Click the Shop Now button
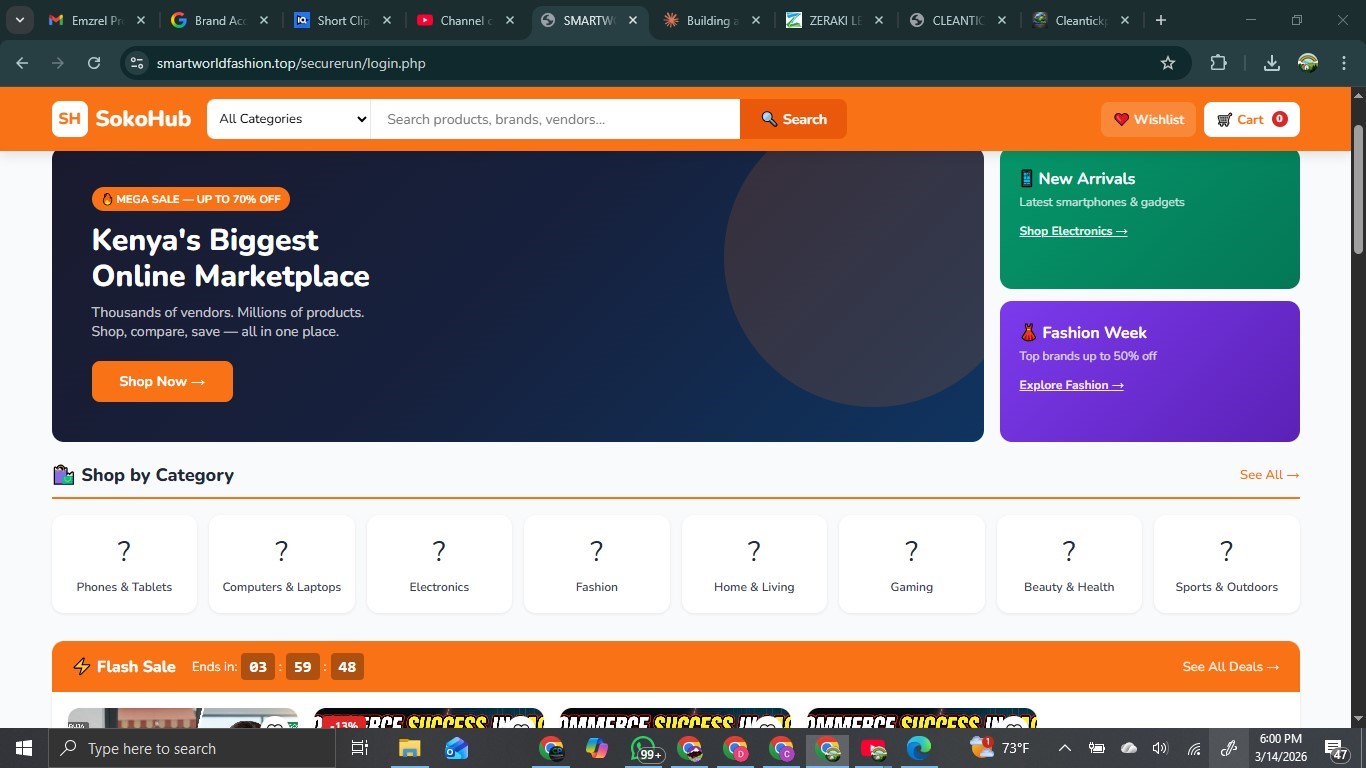 (x=162, y=381)
